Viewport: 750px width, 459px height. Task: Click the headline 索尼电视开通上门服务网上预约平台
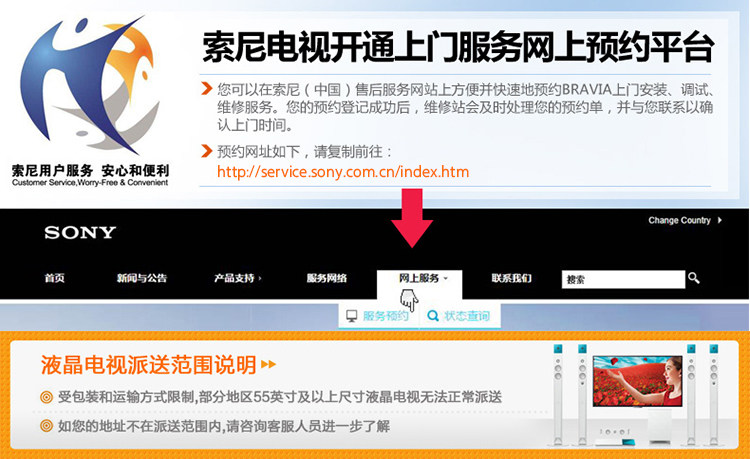tap(458, 47)
